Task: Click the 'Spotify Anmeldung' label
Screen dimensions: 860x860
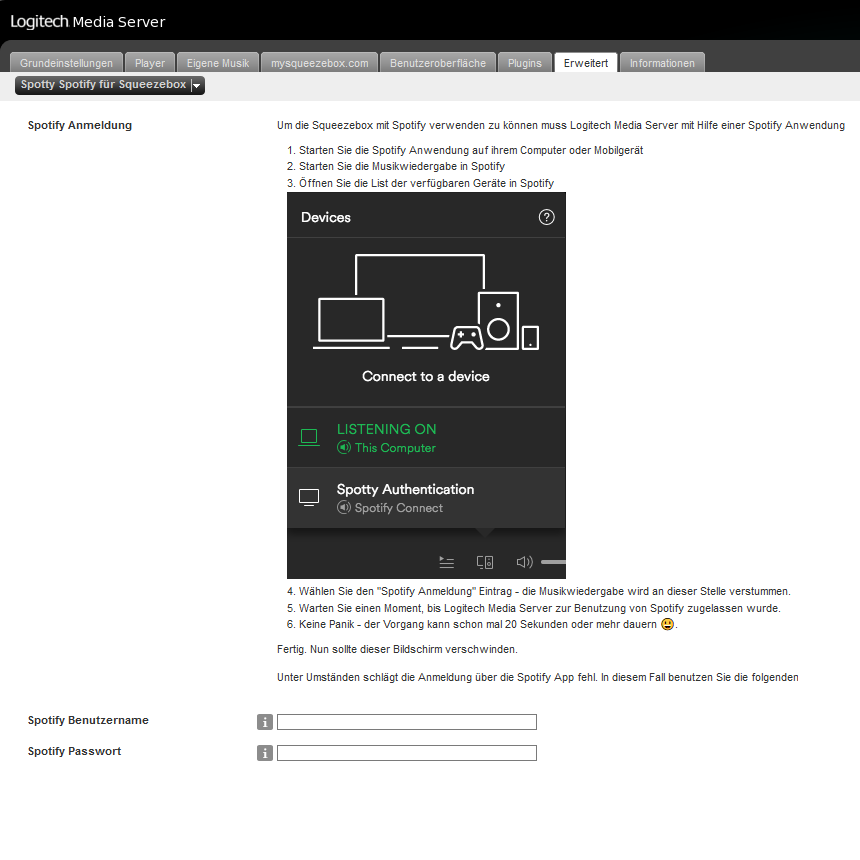Action: click(80, 125)
